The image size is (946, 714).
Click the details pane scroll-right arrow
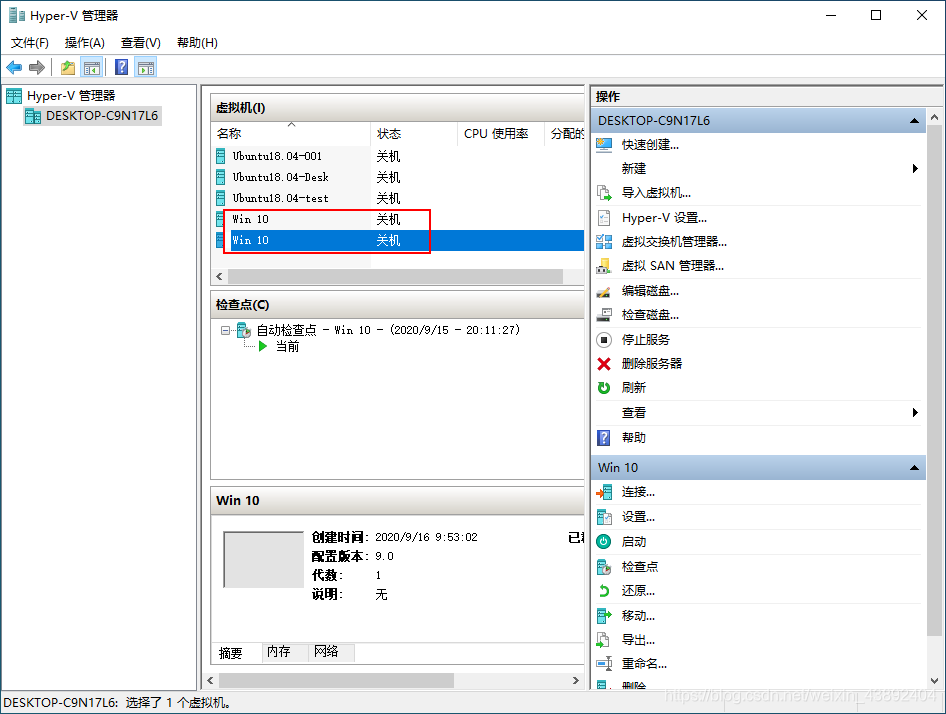pyautogui.click(x=576, y=680)
